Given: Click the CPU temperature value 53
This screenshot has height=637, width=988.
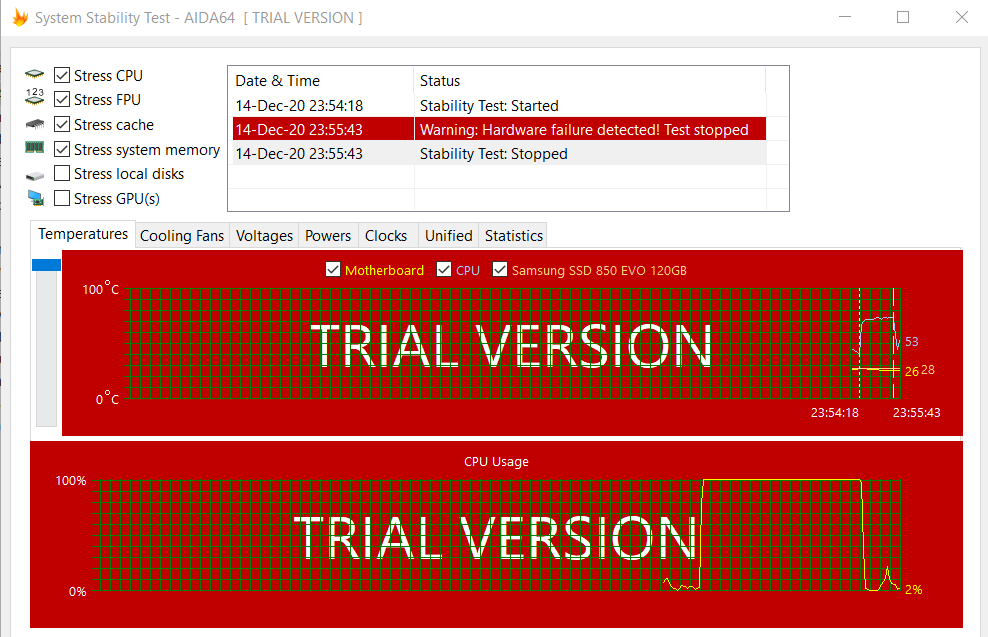Looking at the screenshot, I should [x=911, y=341].
